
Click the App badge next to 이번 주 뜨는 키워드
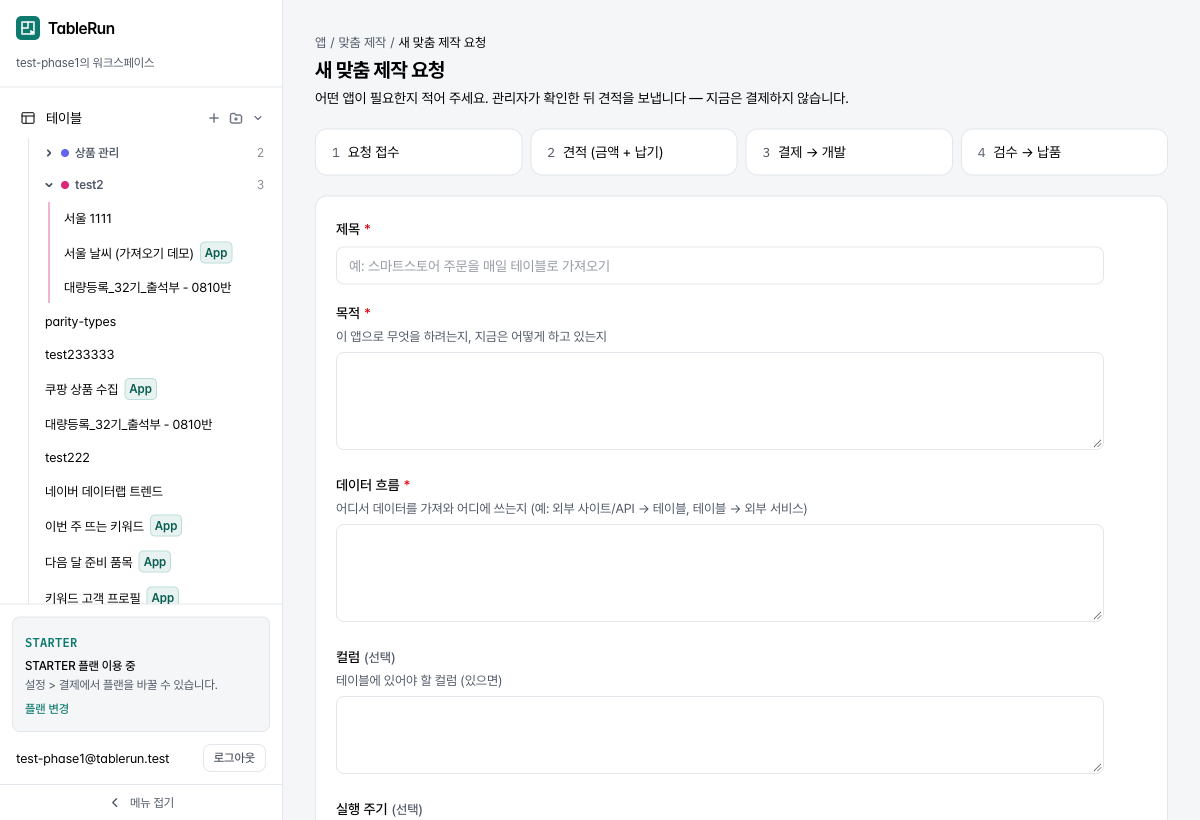click(166, 526)
